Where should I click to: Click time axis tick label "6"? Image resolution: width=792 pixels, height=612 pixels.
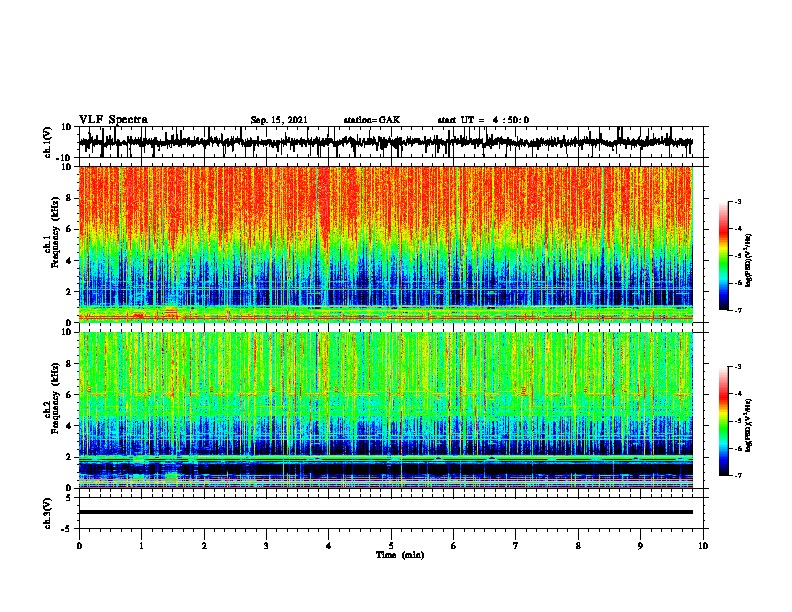(454, 546)
